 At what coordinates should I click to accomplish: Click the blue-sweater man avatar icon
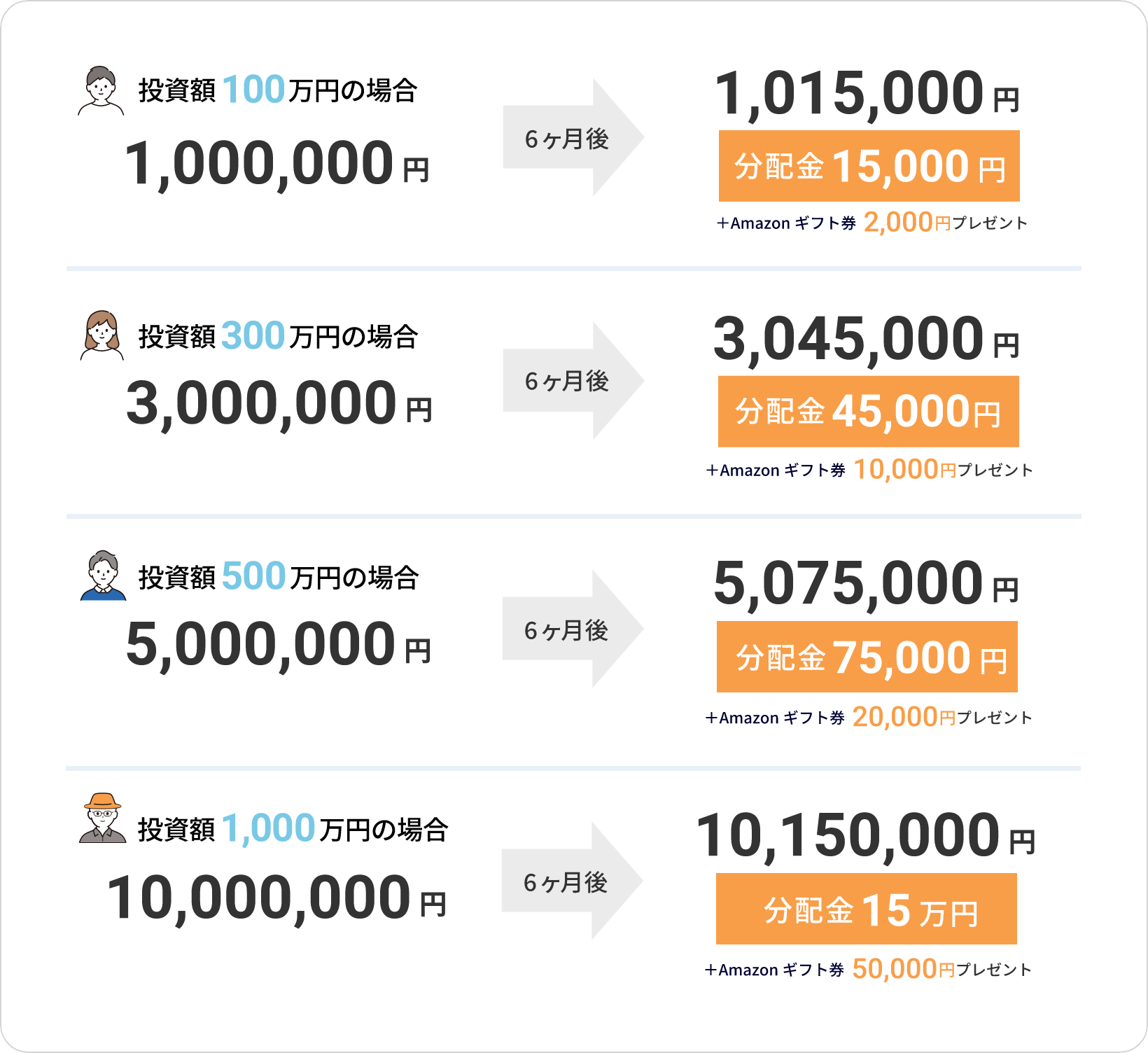(x=104, y=576)
